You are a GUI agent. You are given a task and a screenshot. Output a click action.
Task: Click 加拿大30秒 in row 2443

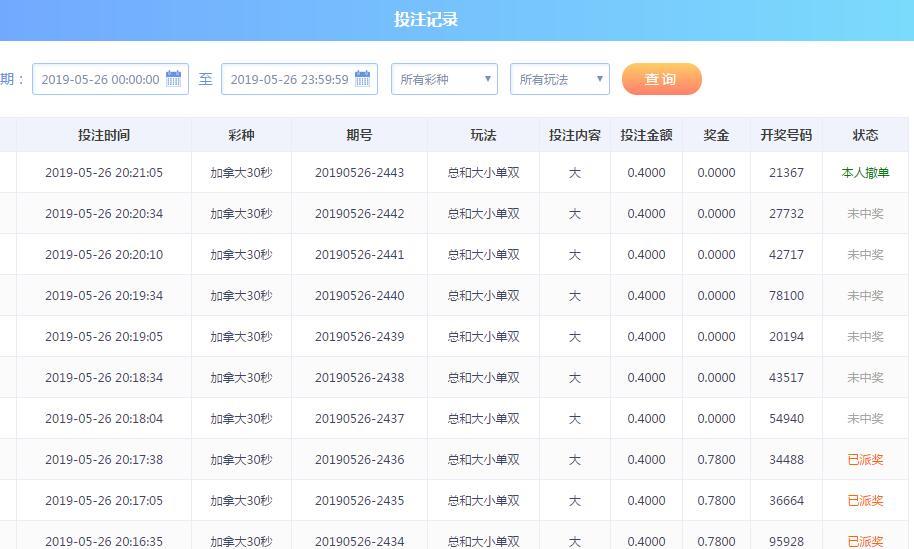click(241, 173)
